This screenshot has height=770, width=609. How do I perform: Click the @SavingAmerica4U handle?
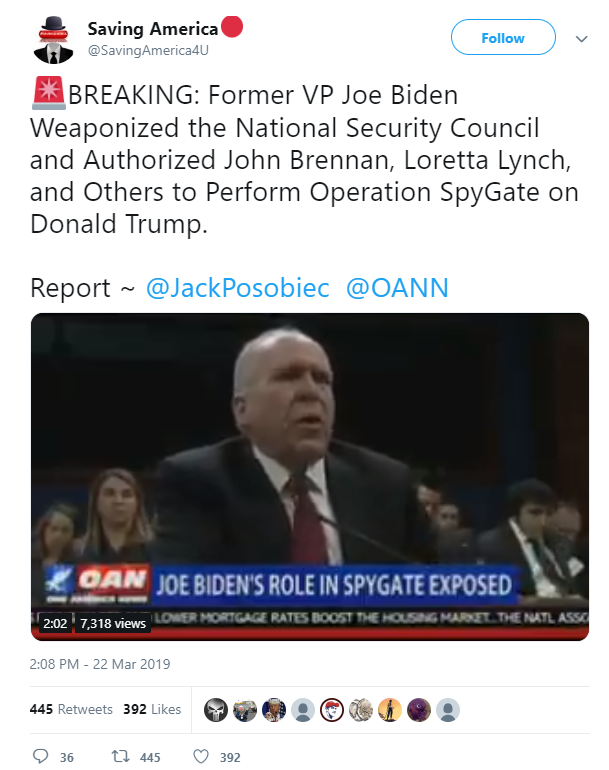pyautogui.click(x=136, y=48)
